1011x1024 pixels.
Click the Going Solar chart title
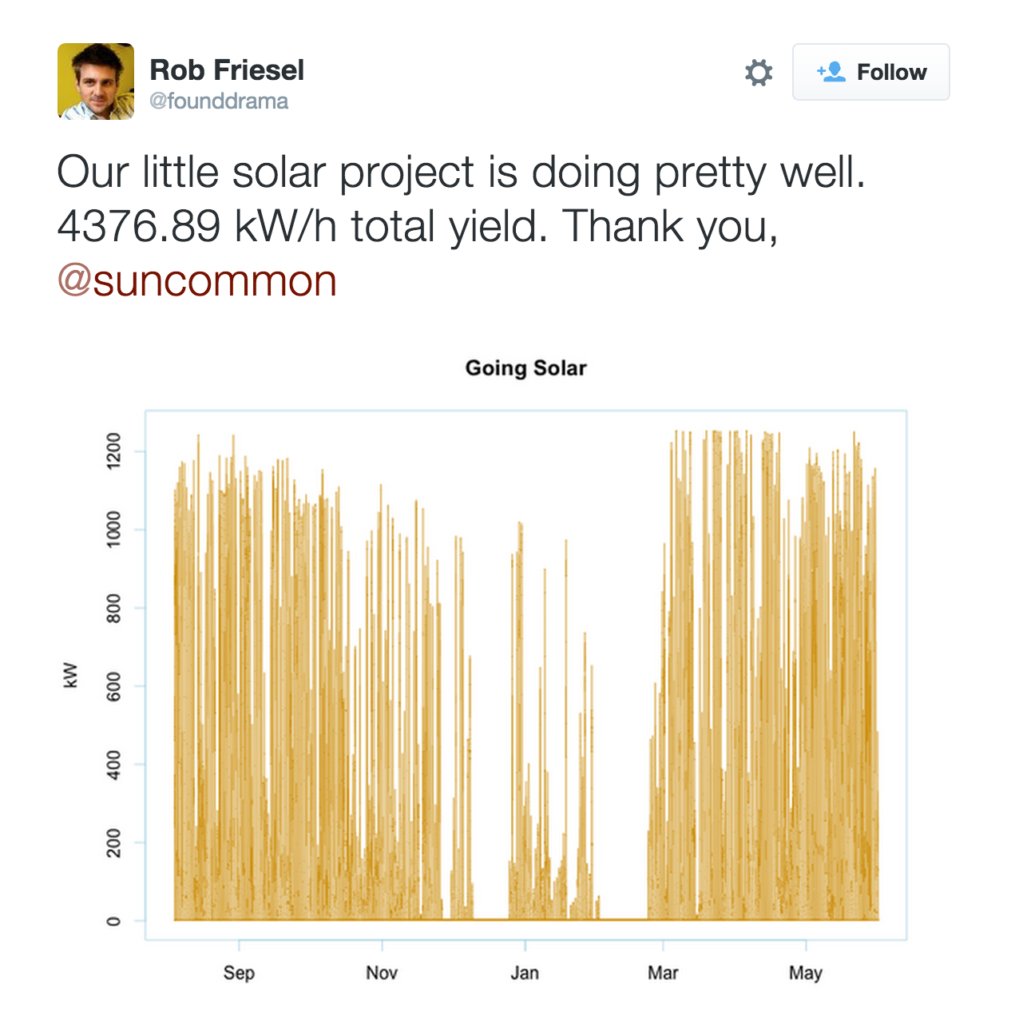(x=526, y=368)
